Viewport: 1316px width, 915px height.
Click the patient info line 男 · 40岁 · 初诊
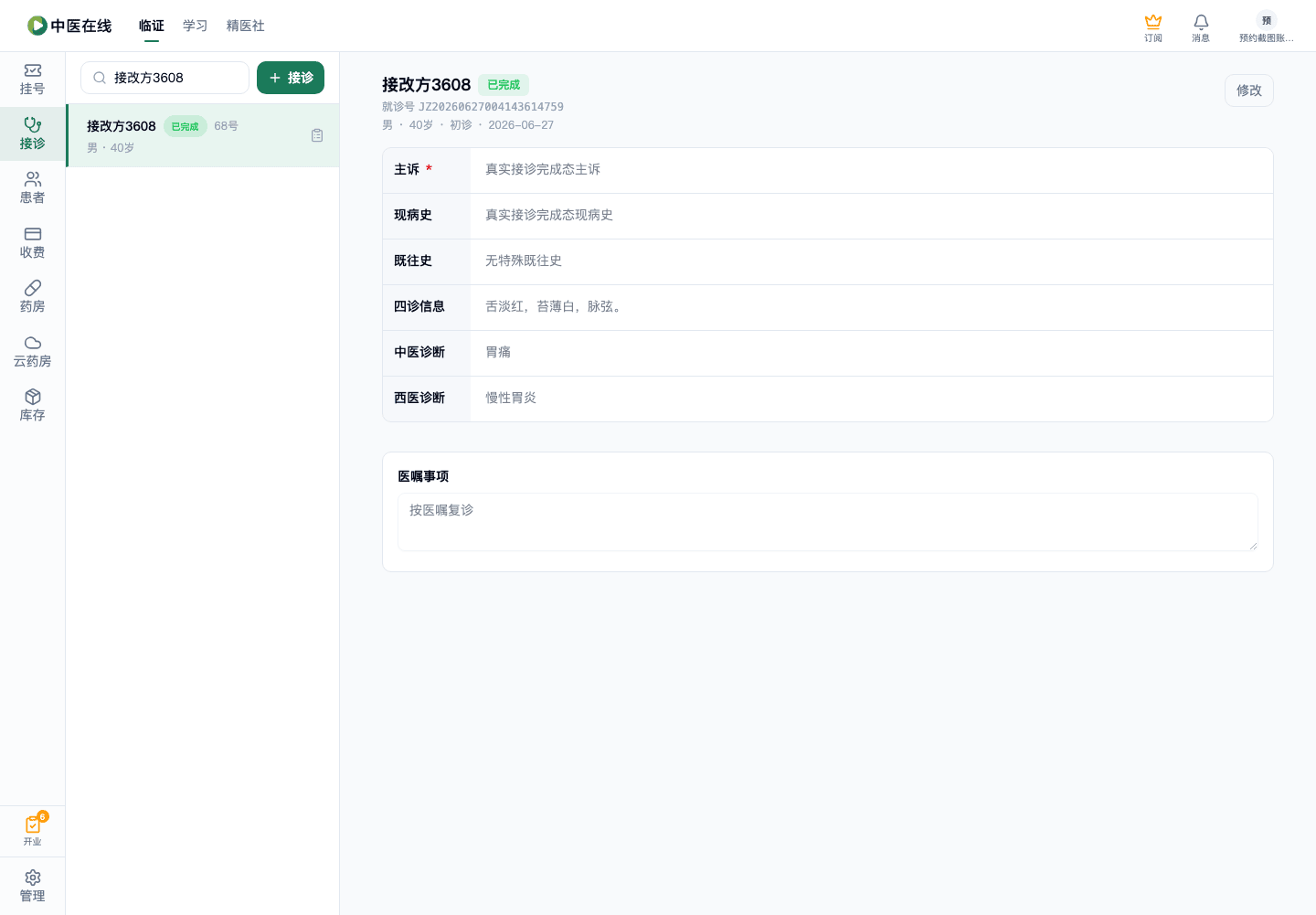click(x=427, y=125)
